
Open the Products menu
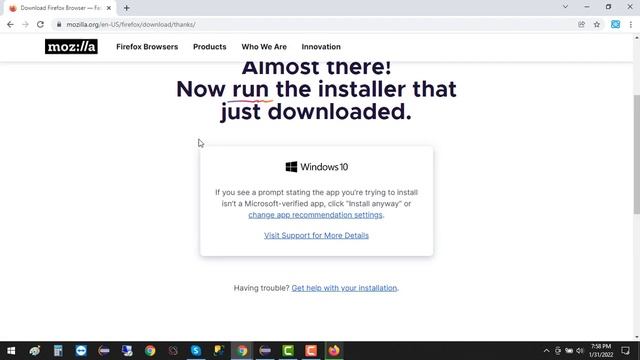click(209, 47)
